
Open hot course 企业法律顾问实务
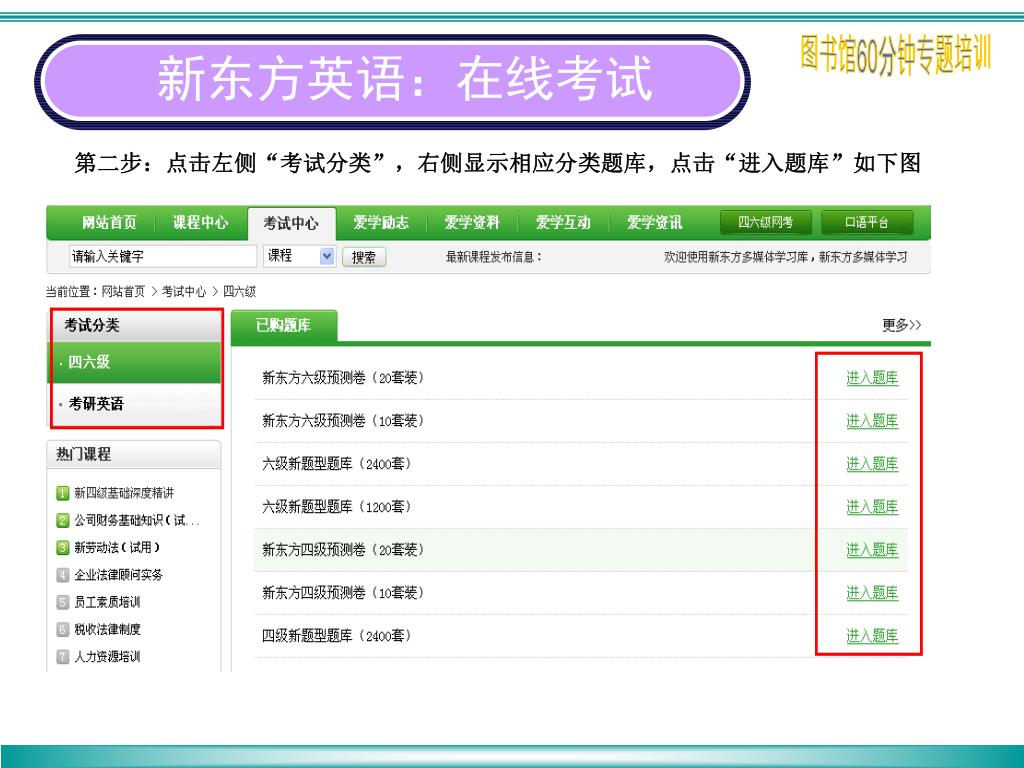[x=118, y=575]
